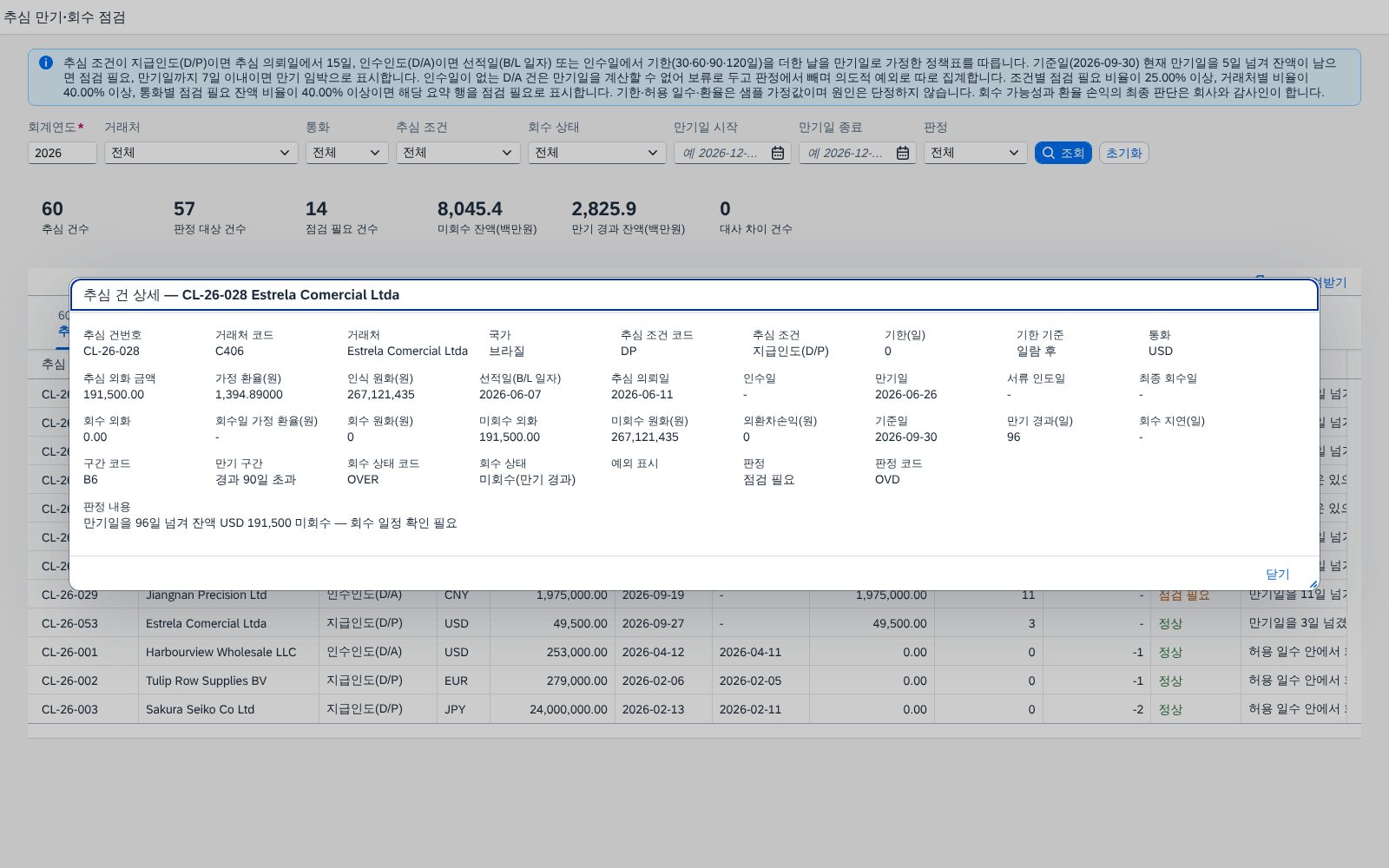
Task: Click the info icon in the policy notice
Action: 46,62
